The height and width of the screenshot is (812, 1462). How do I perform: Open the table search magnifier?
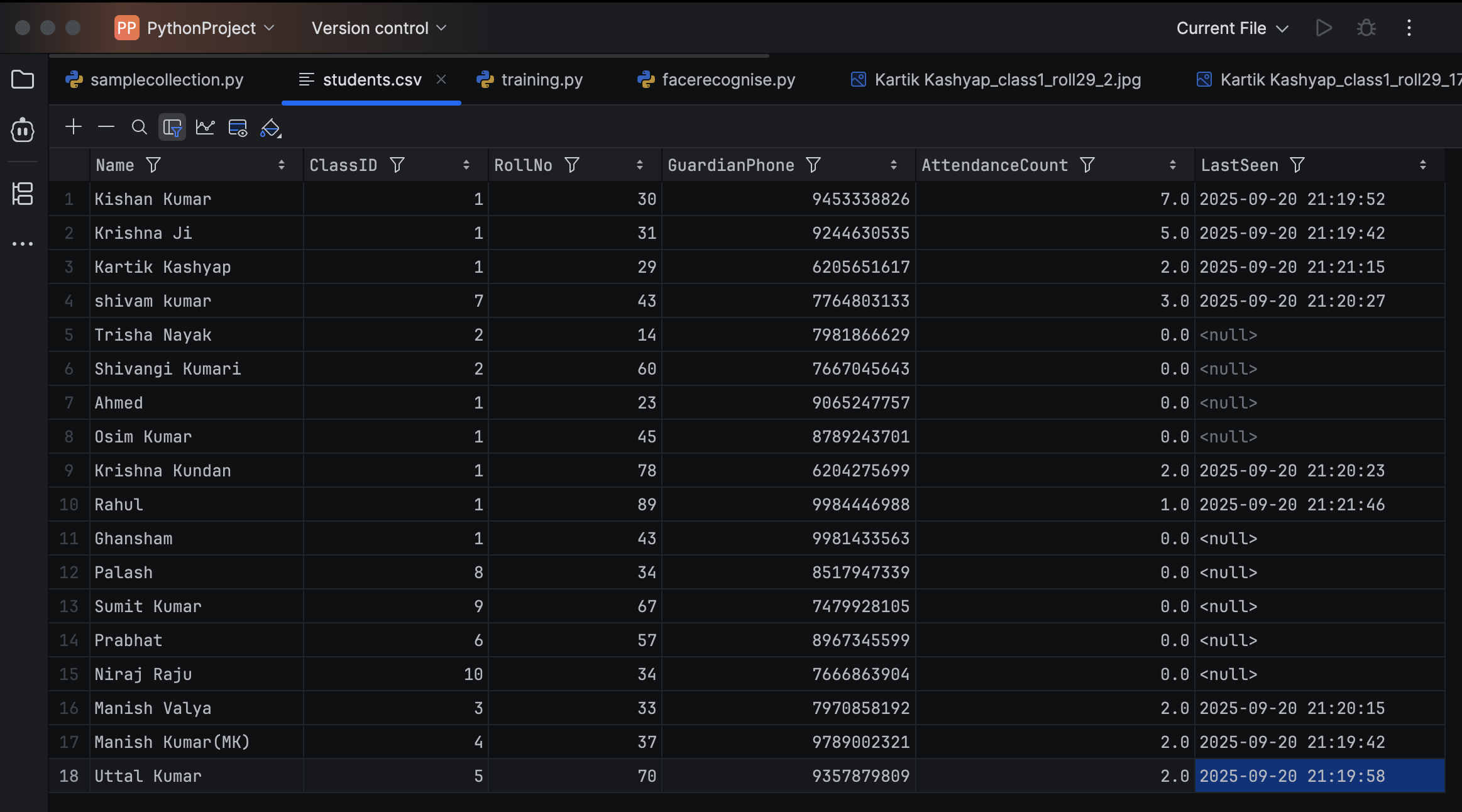[x=139, y=128]
